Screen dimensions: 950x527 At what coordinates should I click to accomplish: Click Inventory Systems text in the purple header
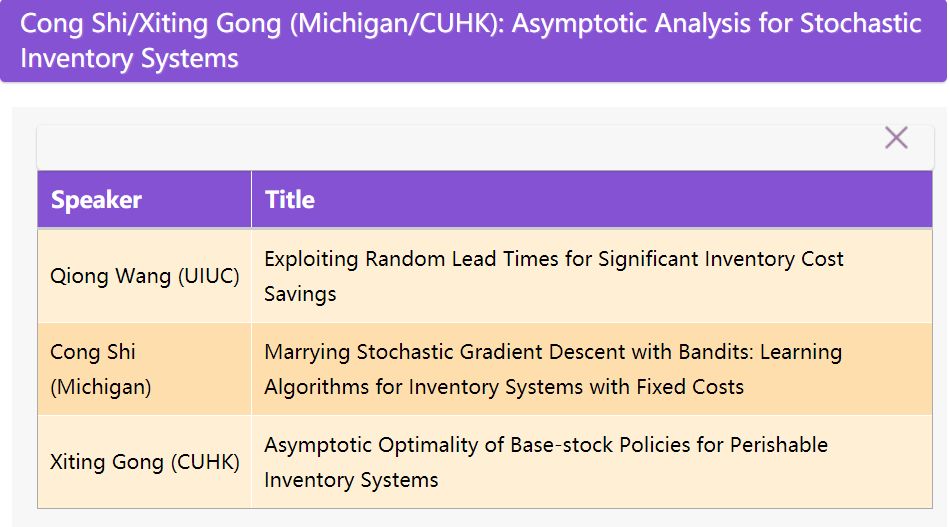coord(129,58)
